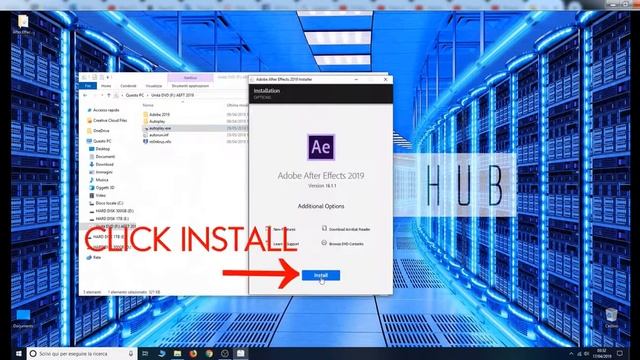Click the m0nkrus.nfo file icon
Image resolution: width=640 pixels, height=360 pixels.
145,142
